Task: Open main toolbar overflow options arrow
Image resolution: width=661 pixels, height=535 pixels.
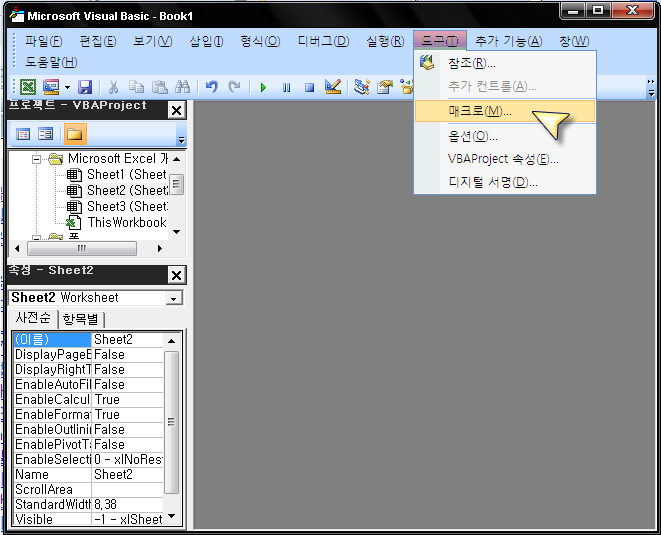Action: [651, 87]
